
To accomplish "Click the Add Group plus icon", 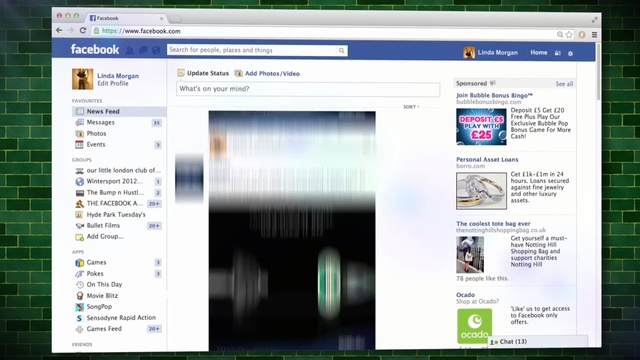I will [x=80, y=237].
